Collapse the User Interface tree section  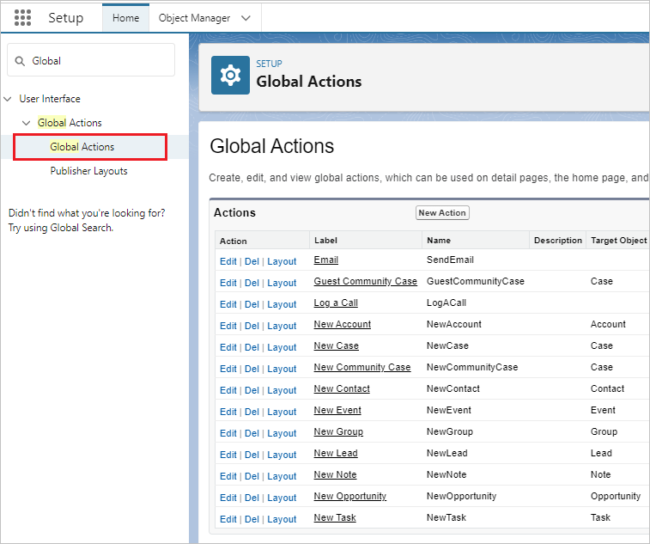coord(7,99)
